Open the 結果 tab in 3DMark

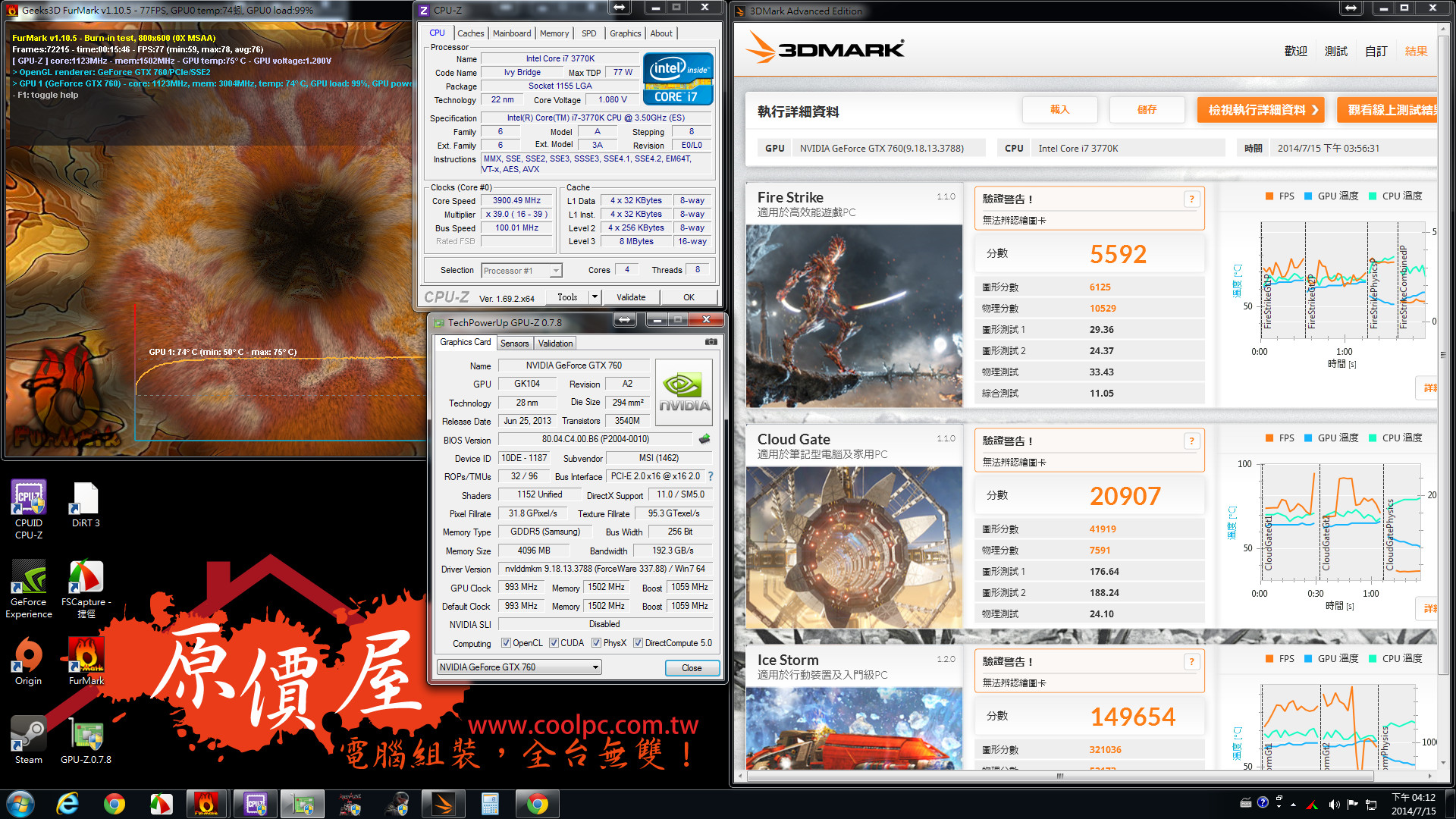click(x=1417, y=51)
